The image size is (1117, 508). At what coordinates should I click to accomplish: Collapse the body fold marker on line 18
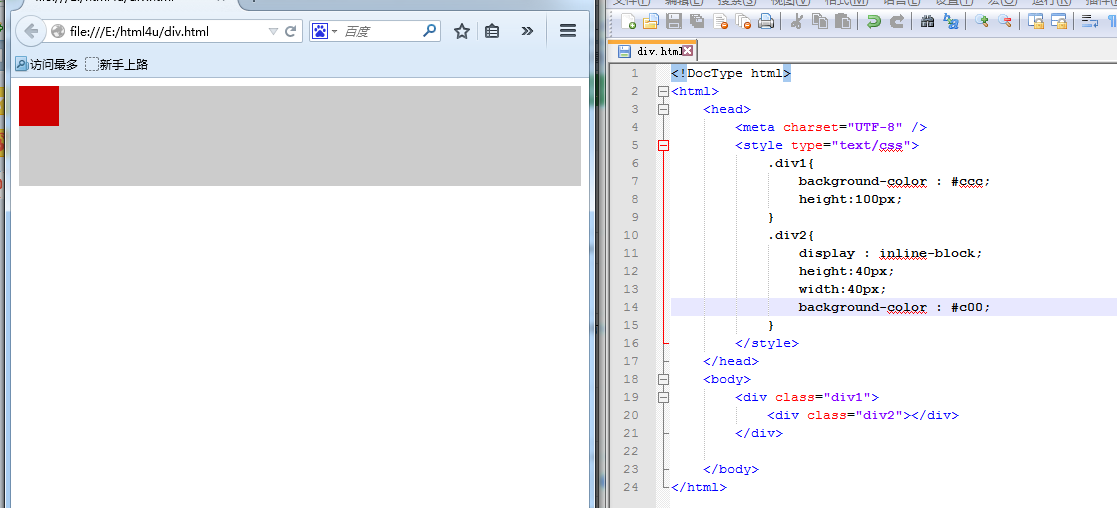[663, 379]
